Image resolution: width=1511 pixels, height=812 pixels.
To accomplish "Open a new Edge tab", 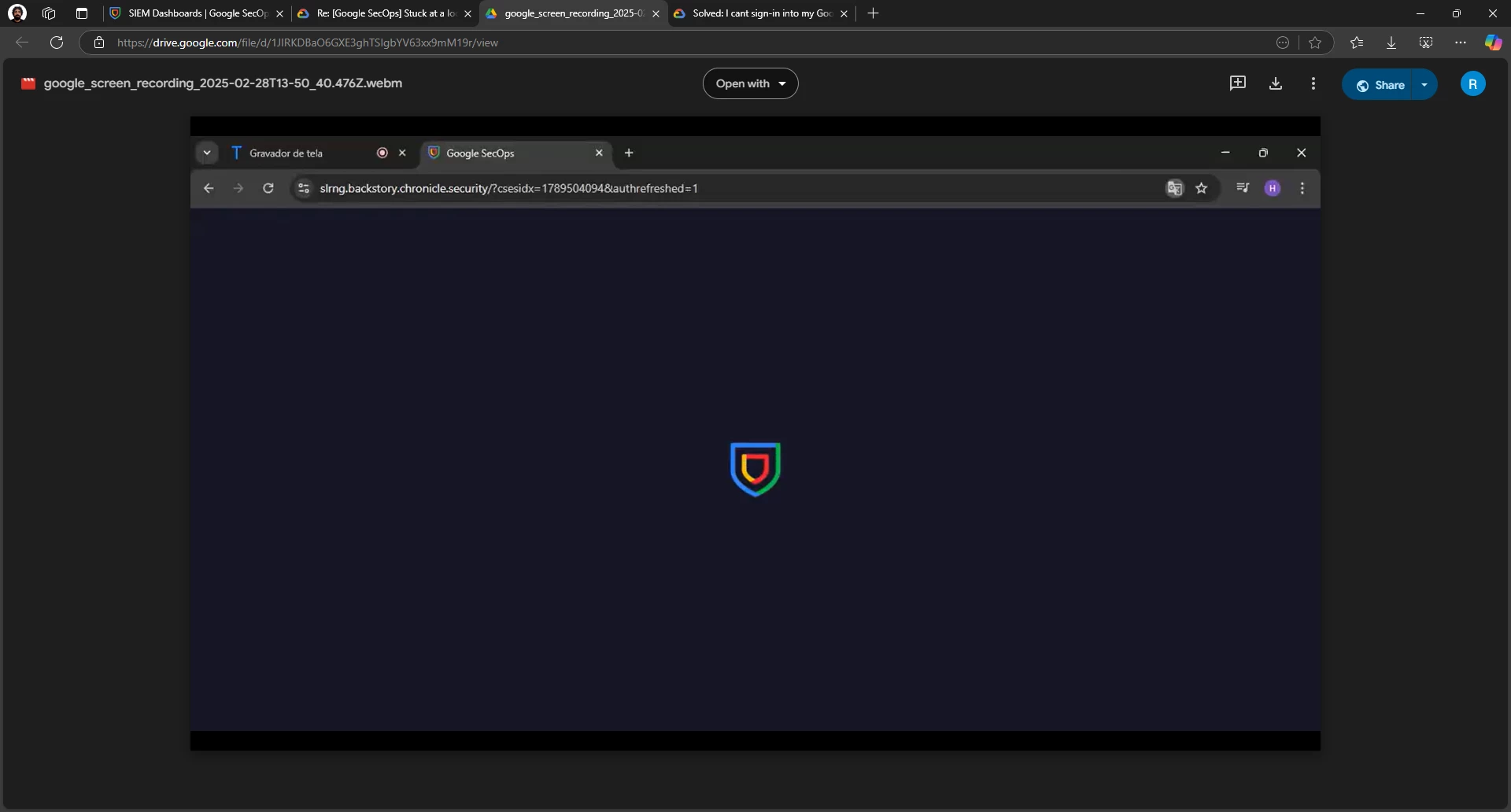I will 873,13.
